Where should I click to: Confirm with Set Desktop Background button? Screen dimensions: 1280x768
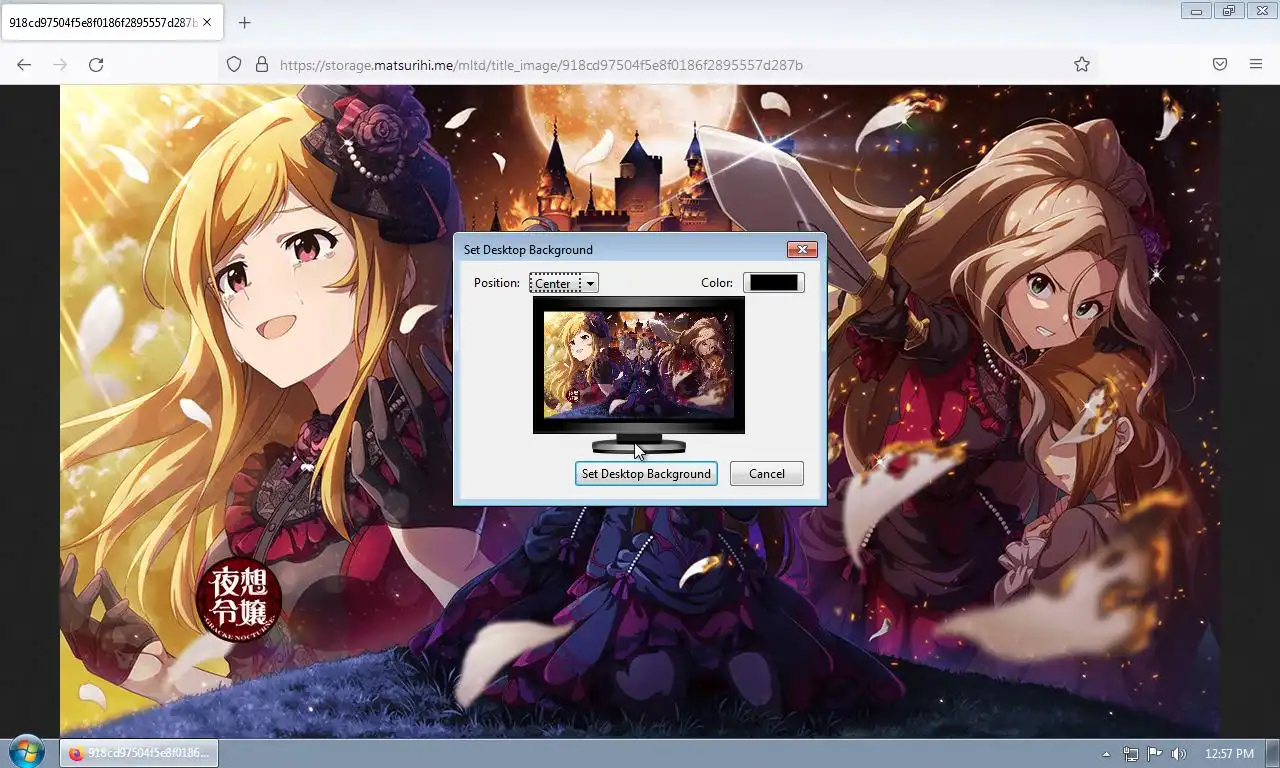pyautogui.click(x=646, y=474)
